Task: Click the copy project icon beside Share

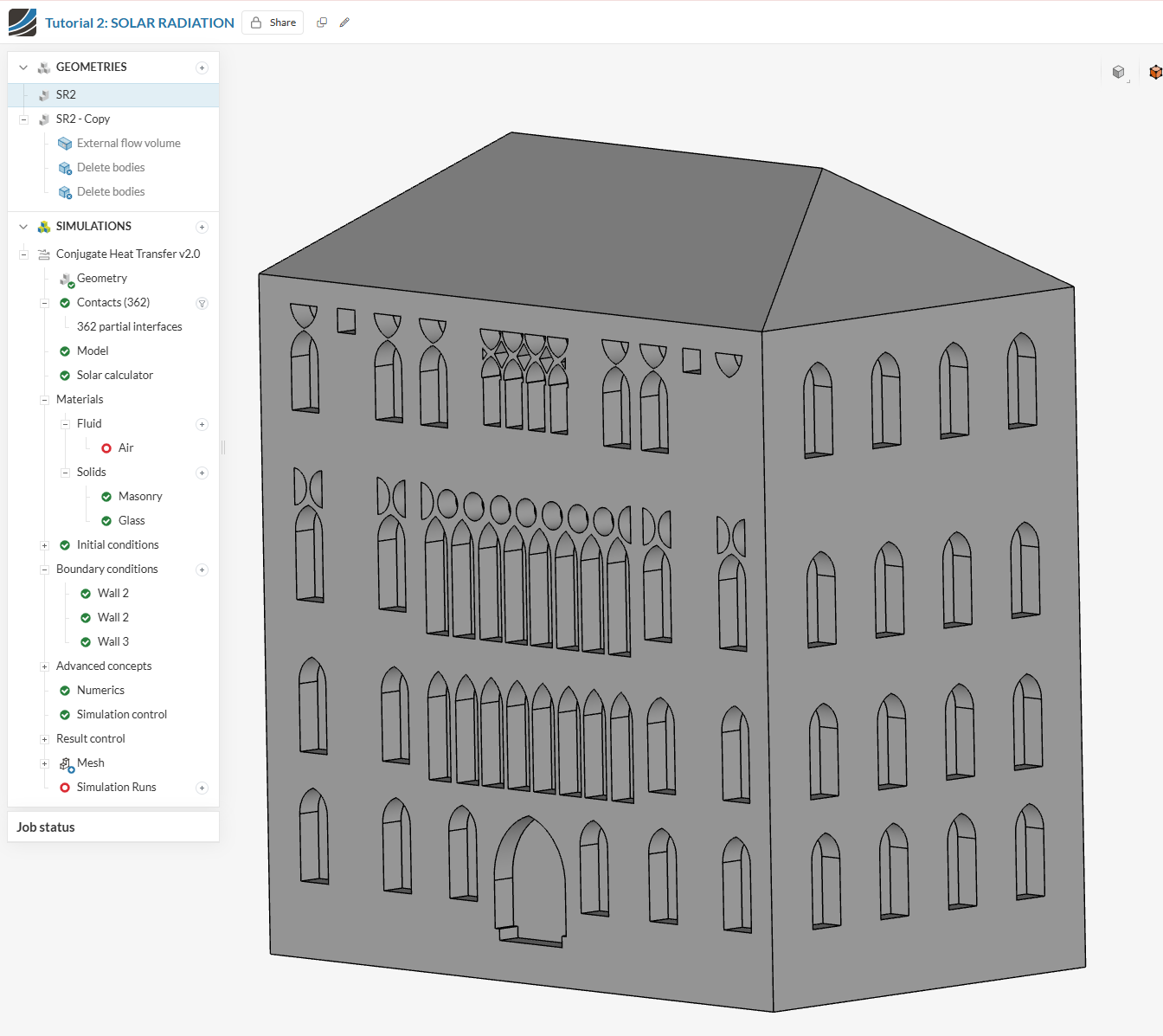Action: coord(322,23)
